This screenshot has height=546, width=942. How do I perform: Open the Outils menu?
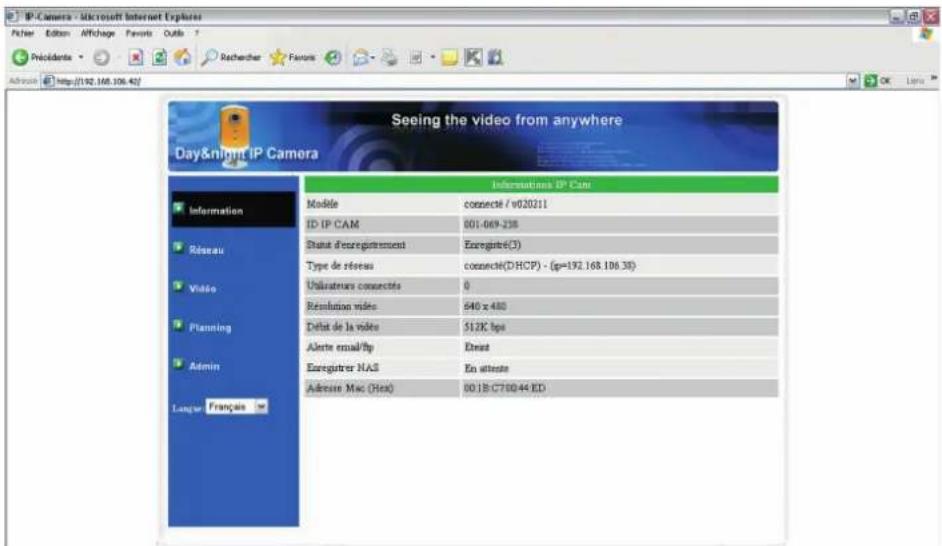pos(174,34)
